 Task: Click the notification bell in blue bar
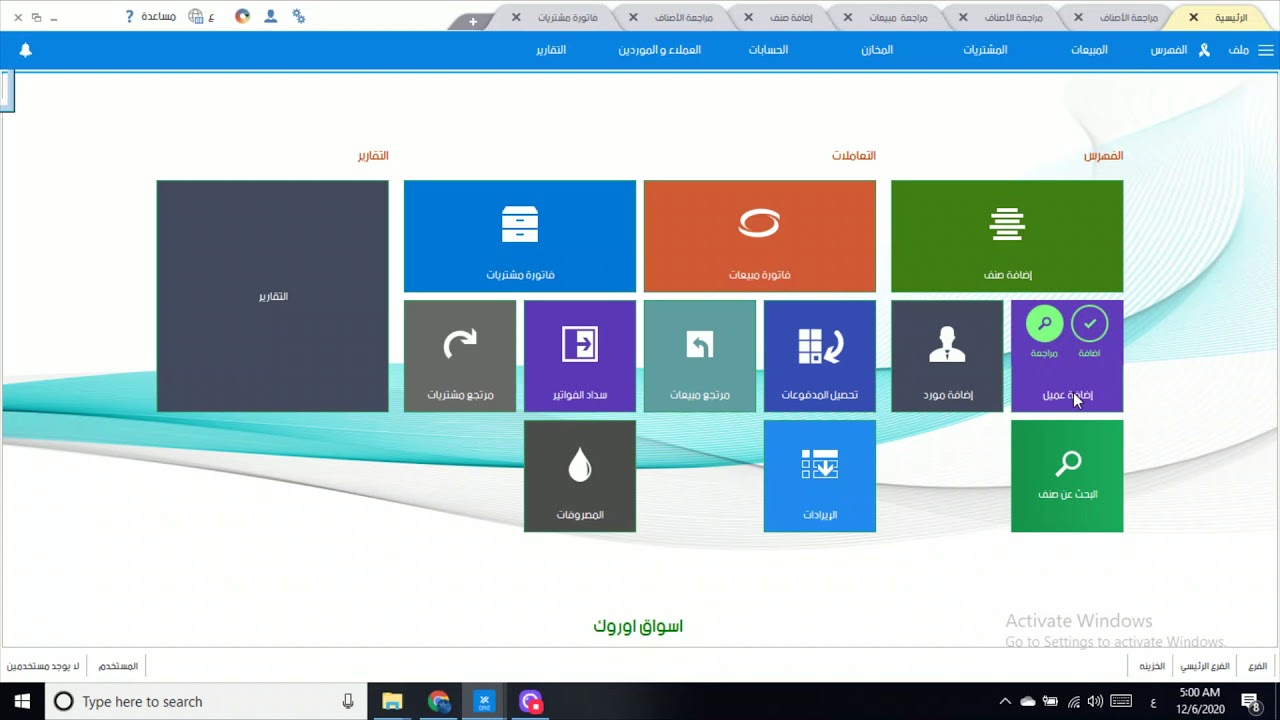click(26, 50)
